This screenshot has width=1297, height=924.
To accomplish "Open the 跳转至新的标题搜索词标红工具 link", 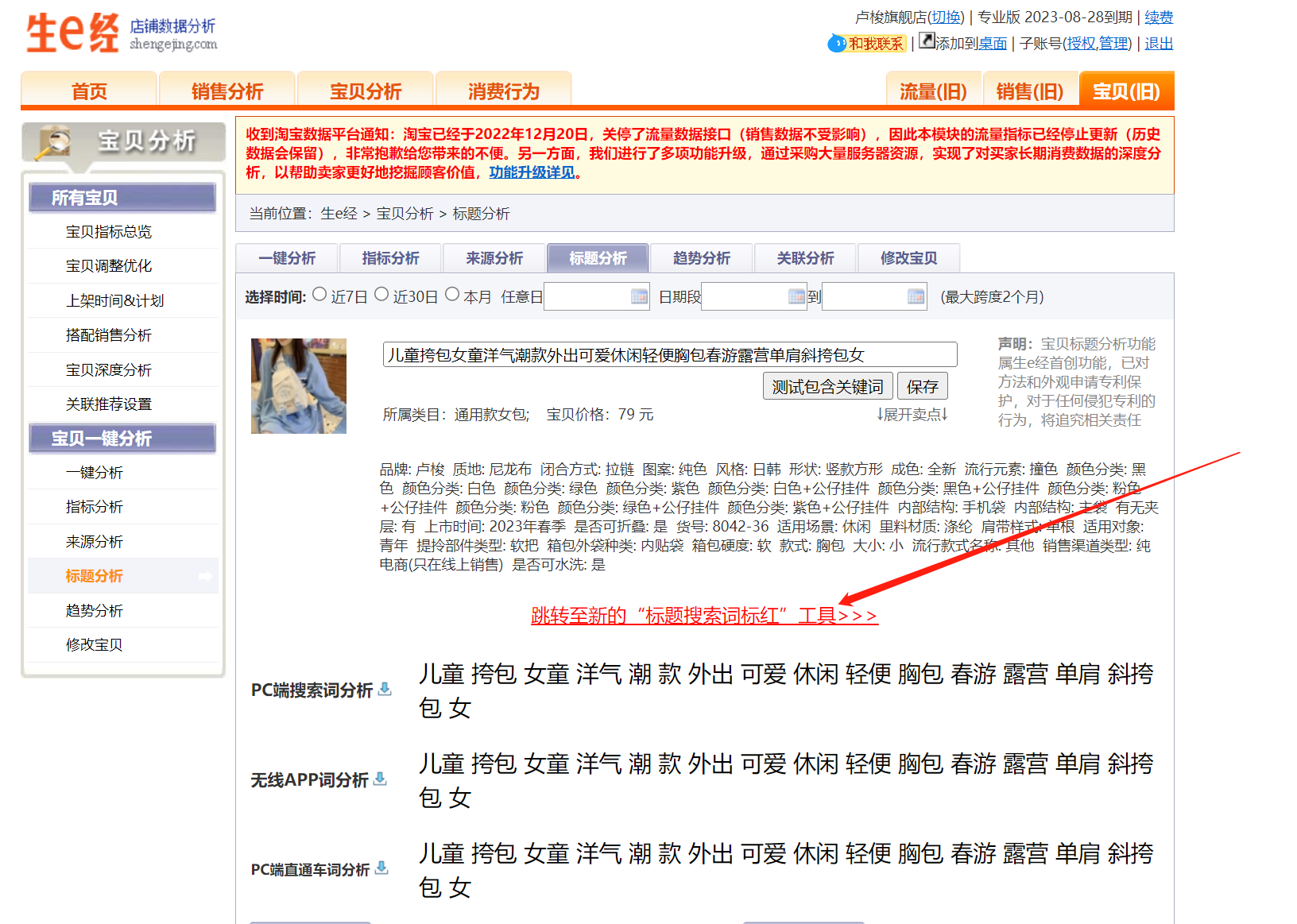I will [x=704, y=616].
